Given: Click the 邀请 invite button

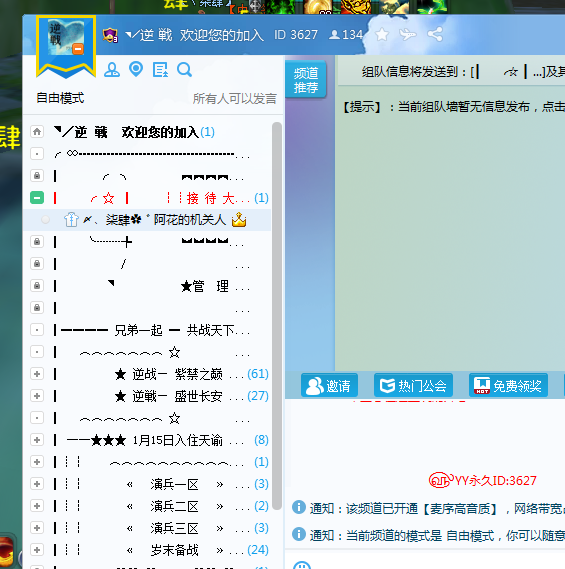Looking at the screenshot, I should click(329, 385).
